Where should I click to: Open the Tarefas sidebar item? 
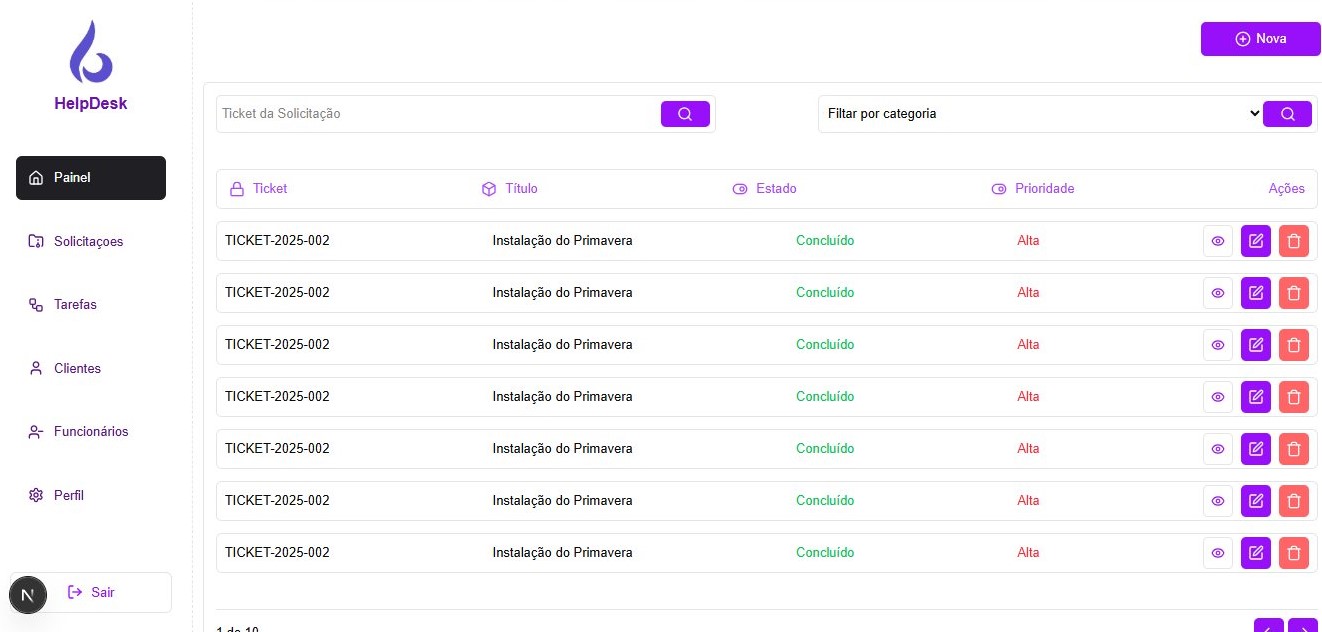pyautogui.click(x=75, y=305)
